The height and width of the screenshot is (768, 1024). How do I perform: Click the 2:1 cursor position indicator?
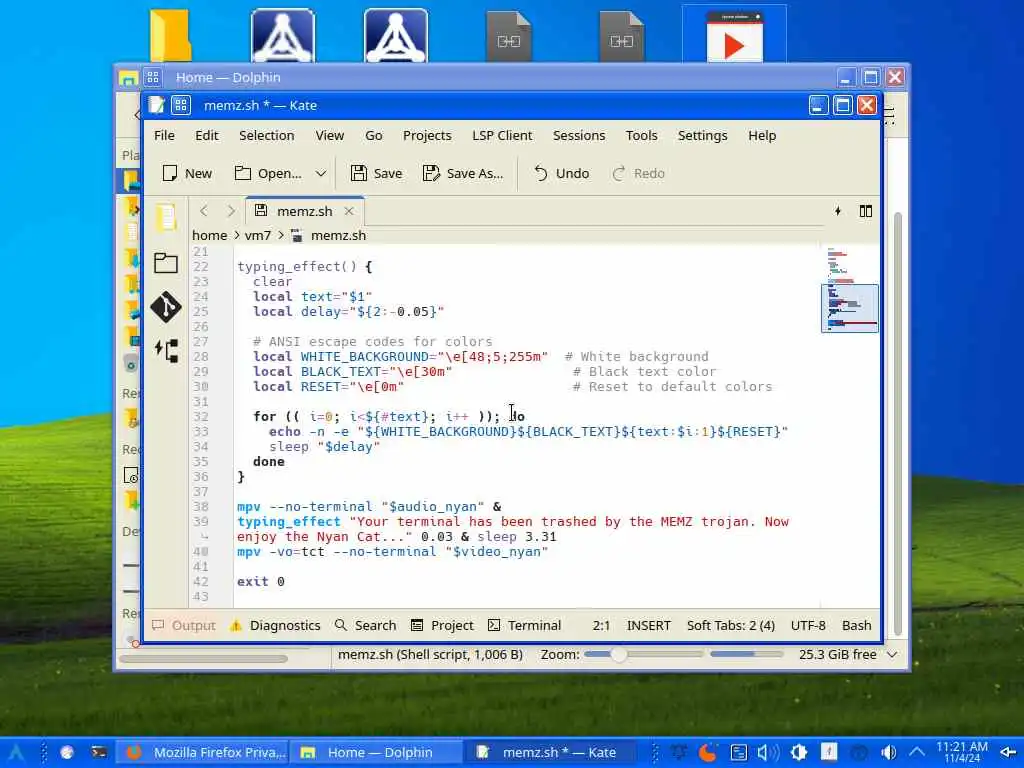601,625
